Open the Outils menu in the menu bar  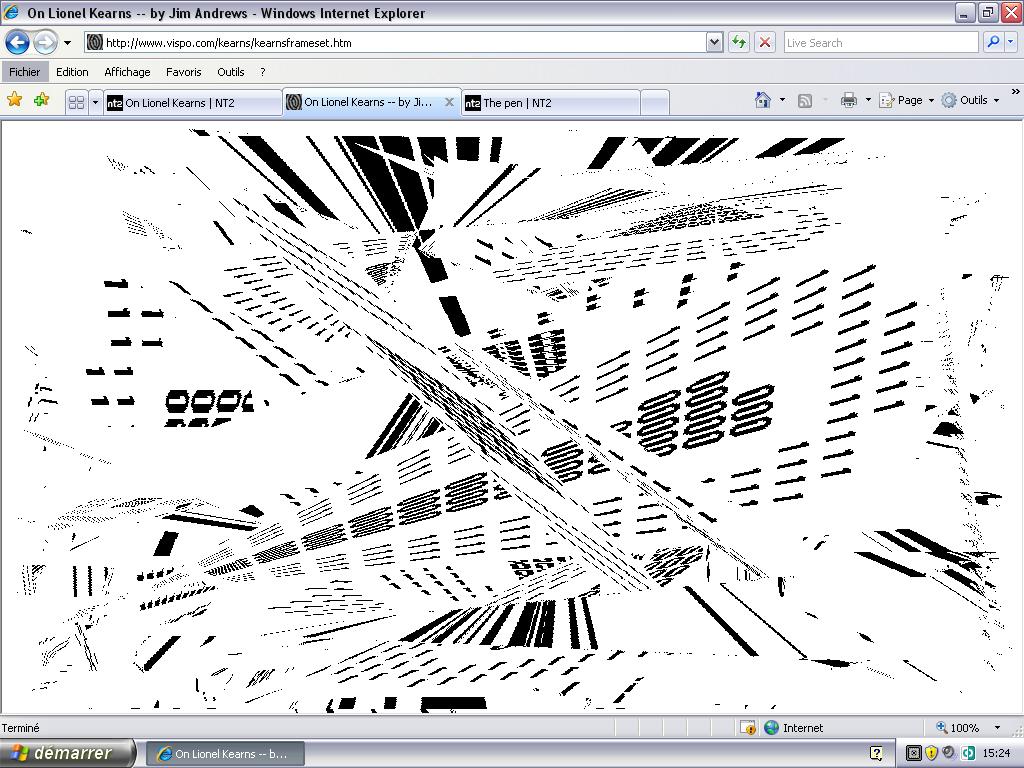pos(231,72)
